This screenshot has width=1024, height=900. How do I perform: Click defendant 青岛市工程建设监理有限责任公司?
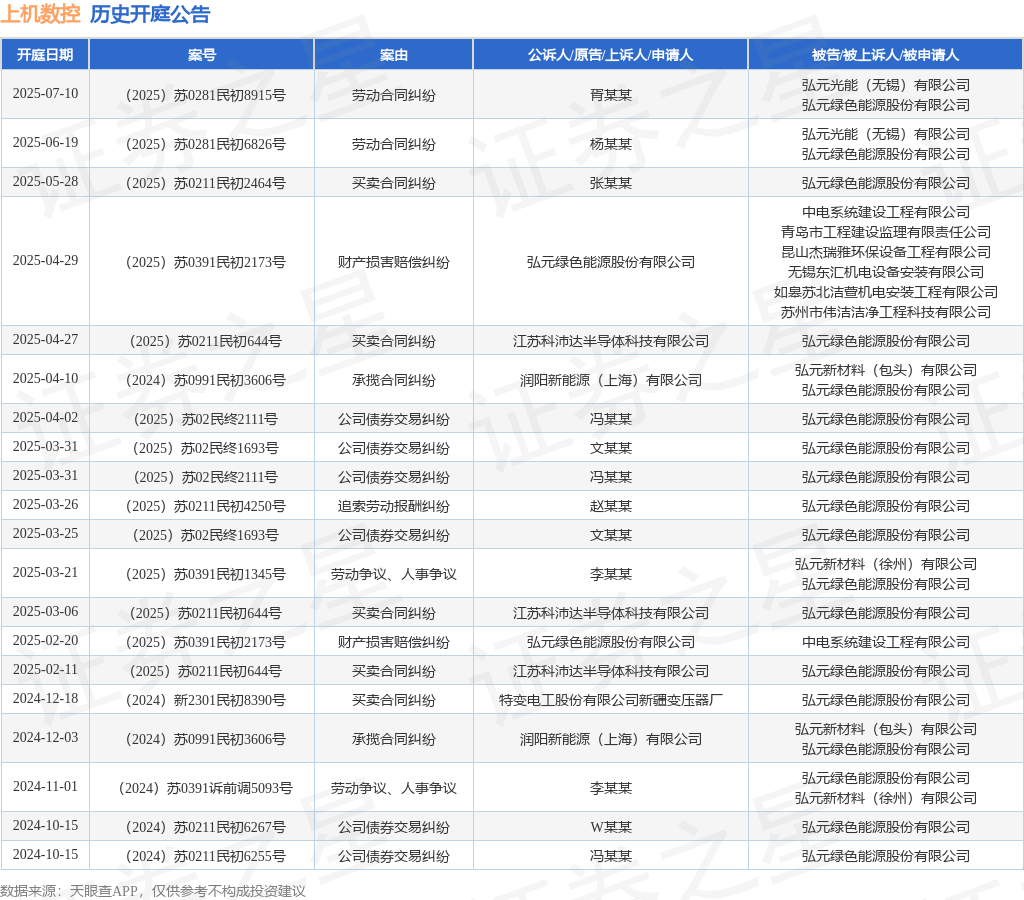click(x=886, y=233)
